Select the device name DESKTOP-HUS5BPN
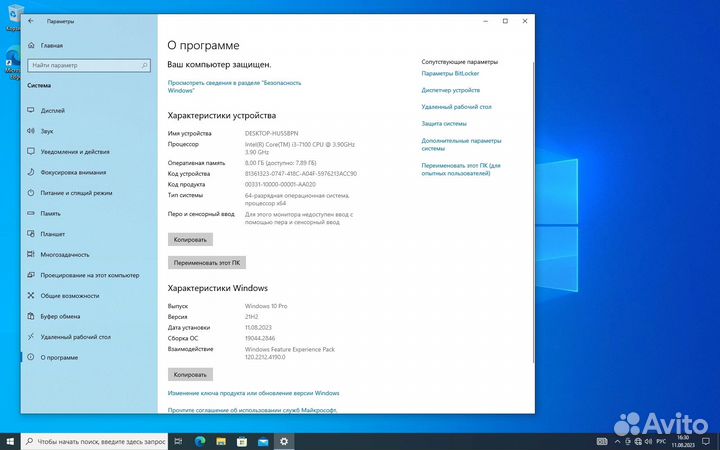720x450 pixels. tap(271, 134)
